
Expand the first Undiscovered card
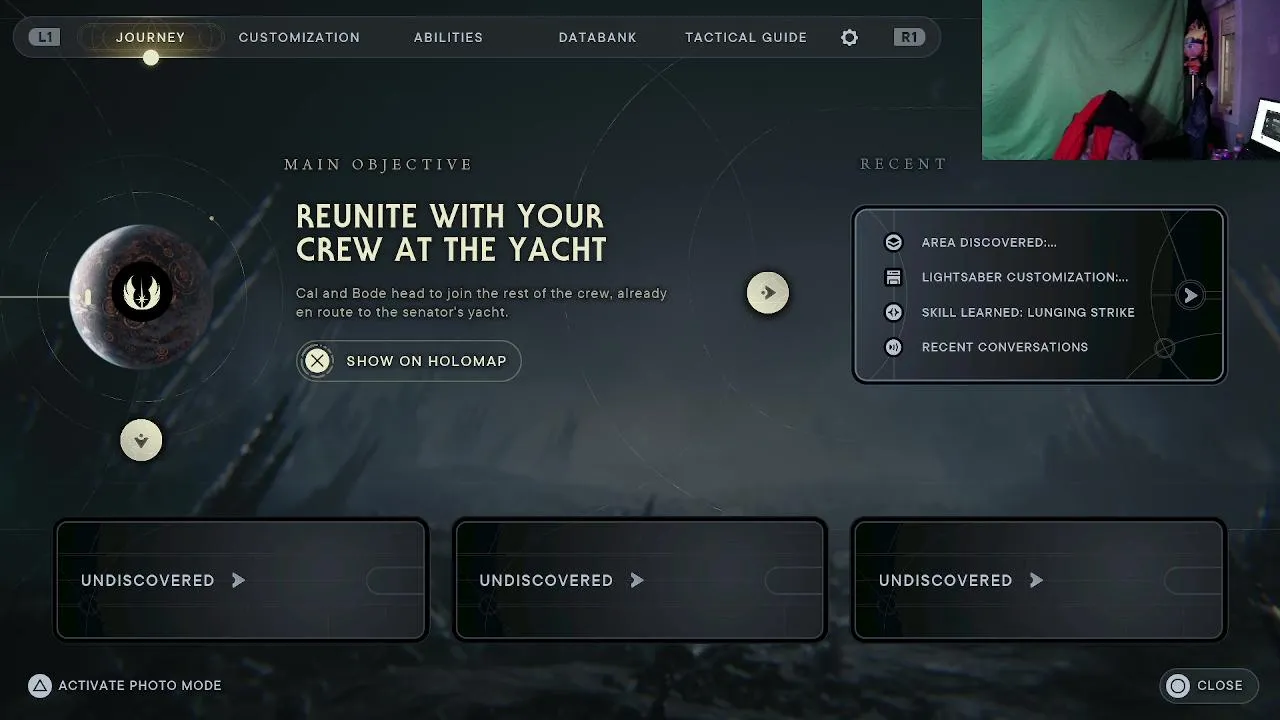(x=241, y=580)
